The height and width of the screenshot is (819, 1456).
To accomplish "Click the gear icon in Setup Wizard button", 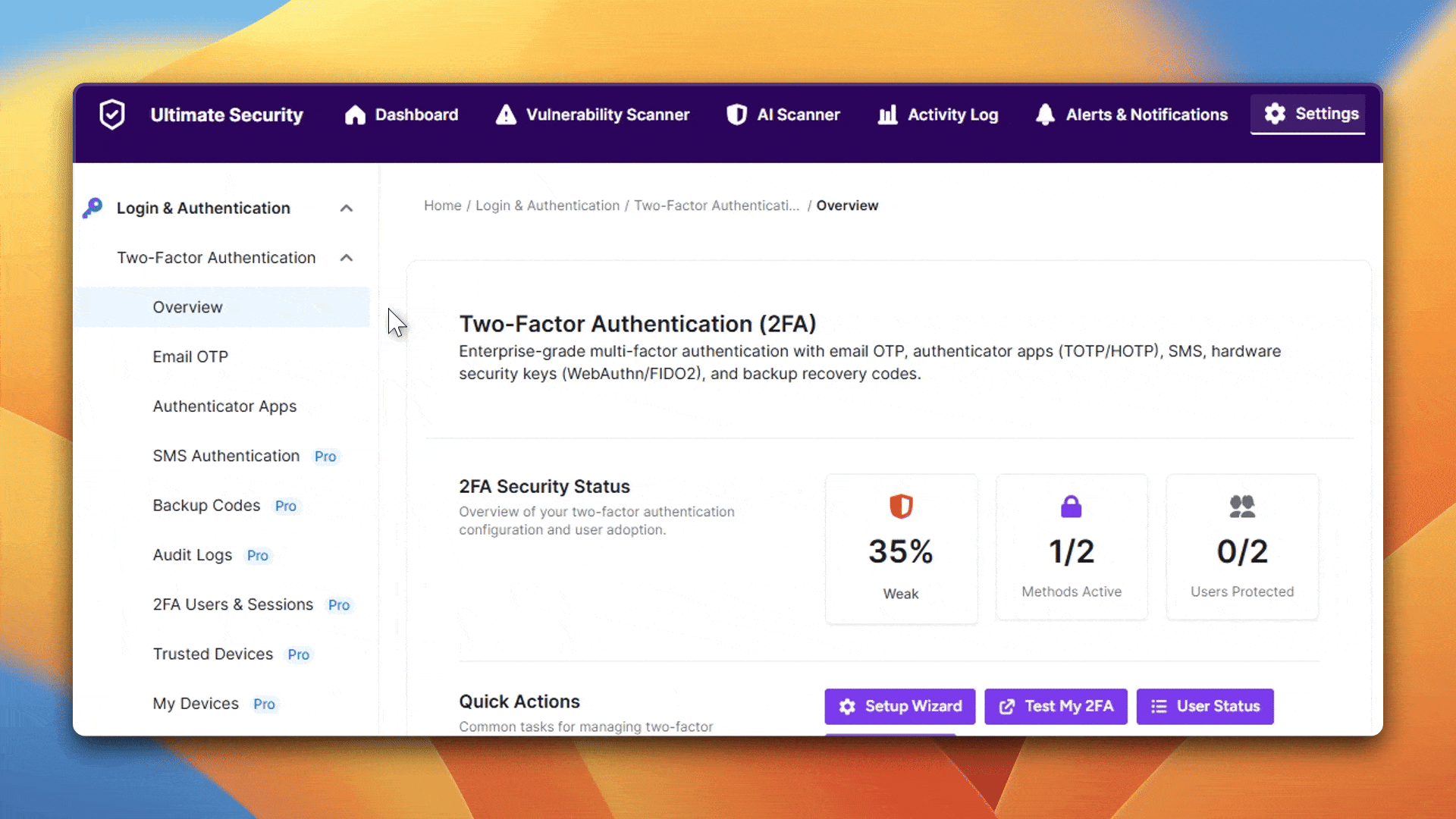I will click(x=847, y=707).
